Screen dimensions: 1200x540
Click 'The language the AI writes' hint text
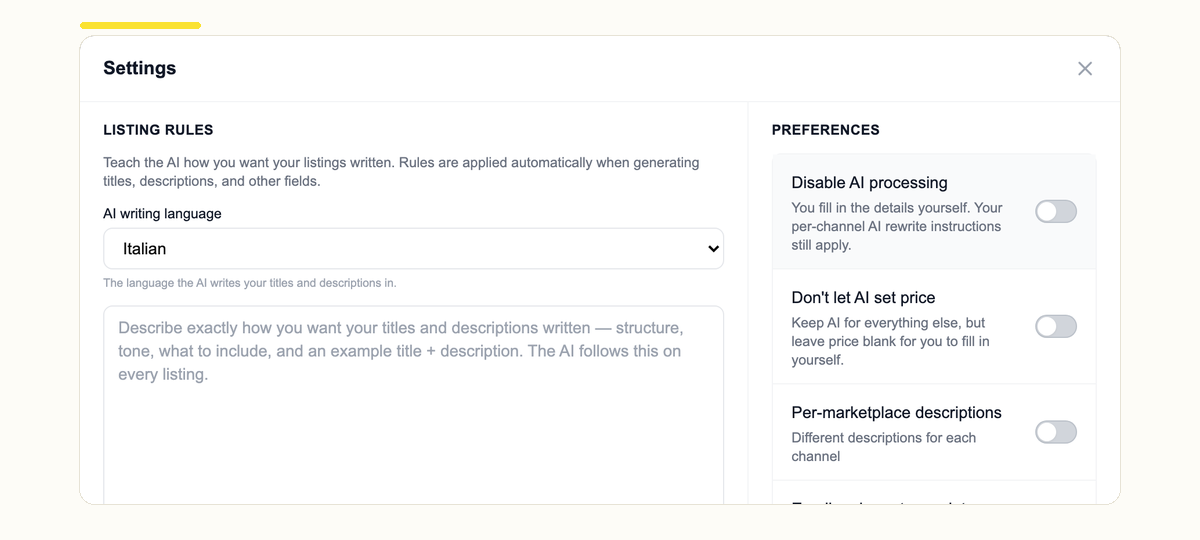250,283
